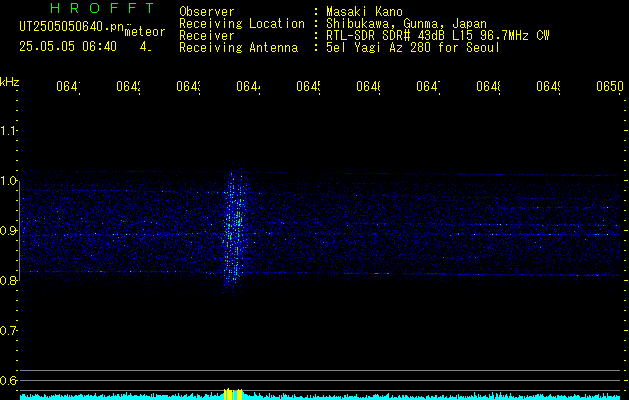Click the 0641 time axis marker
Screen dimensions: 629x400
(x=68, y=87)
